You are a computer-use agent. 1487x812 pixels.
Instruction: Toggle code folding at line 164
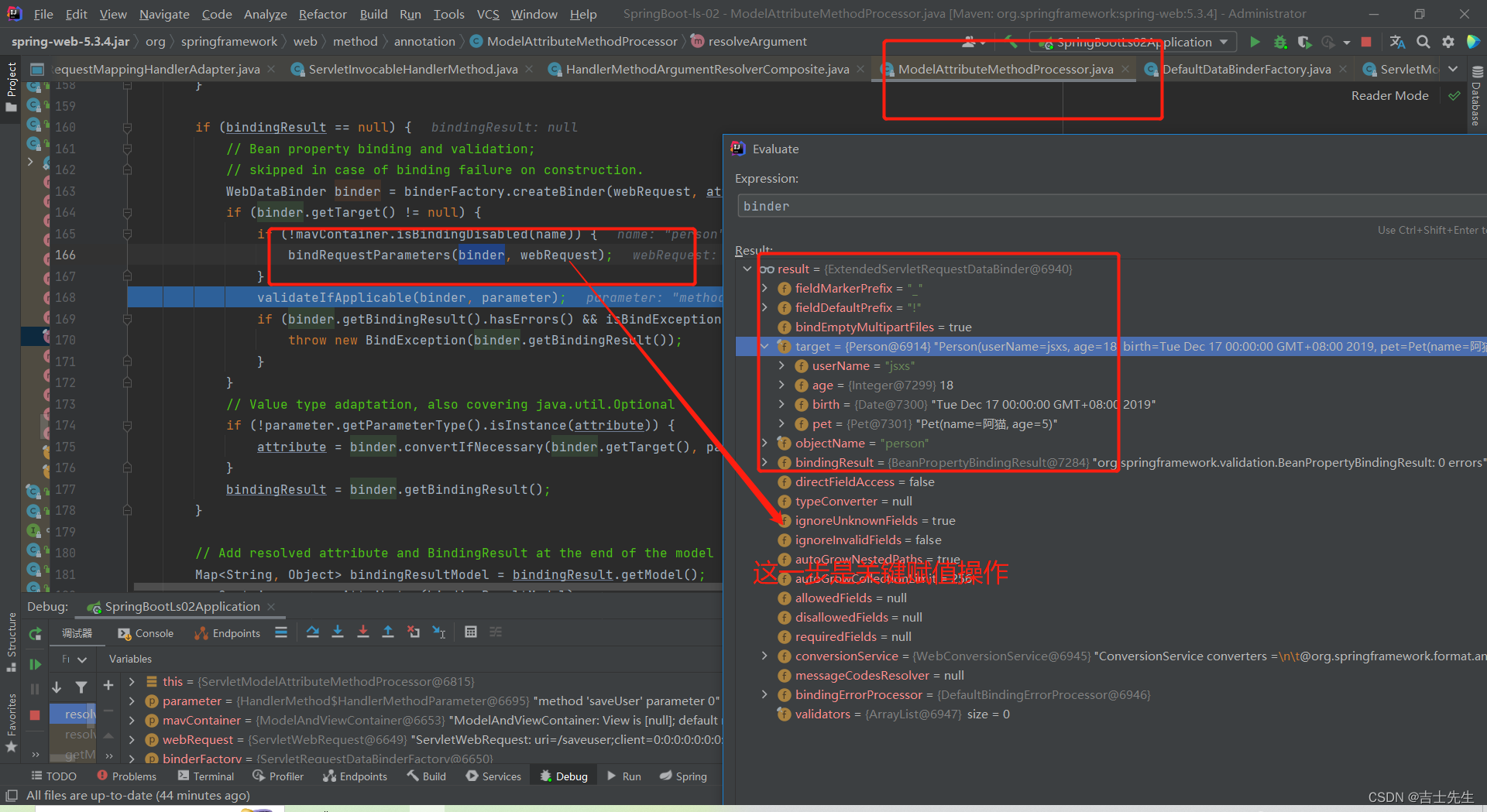pyautogui.click(x=127, y=213)
